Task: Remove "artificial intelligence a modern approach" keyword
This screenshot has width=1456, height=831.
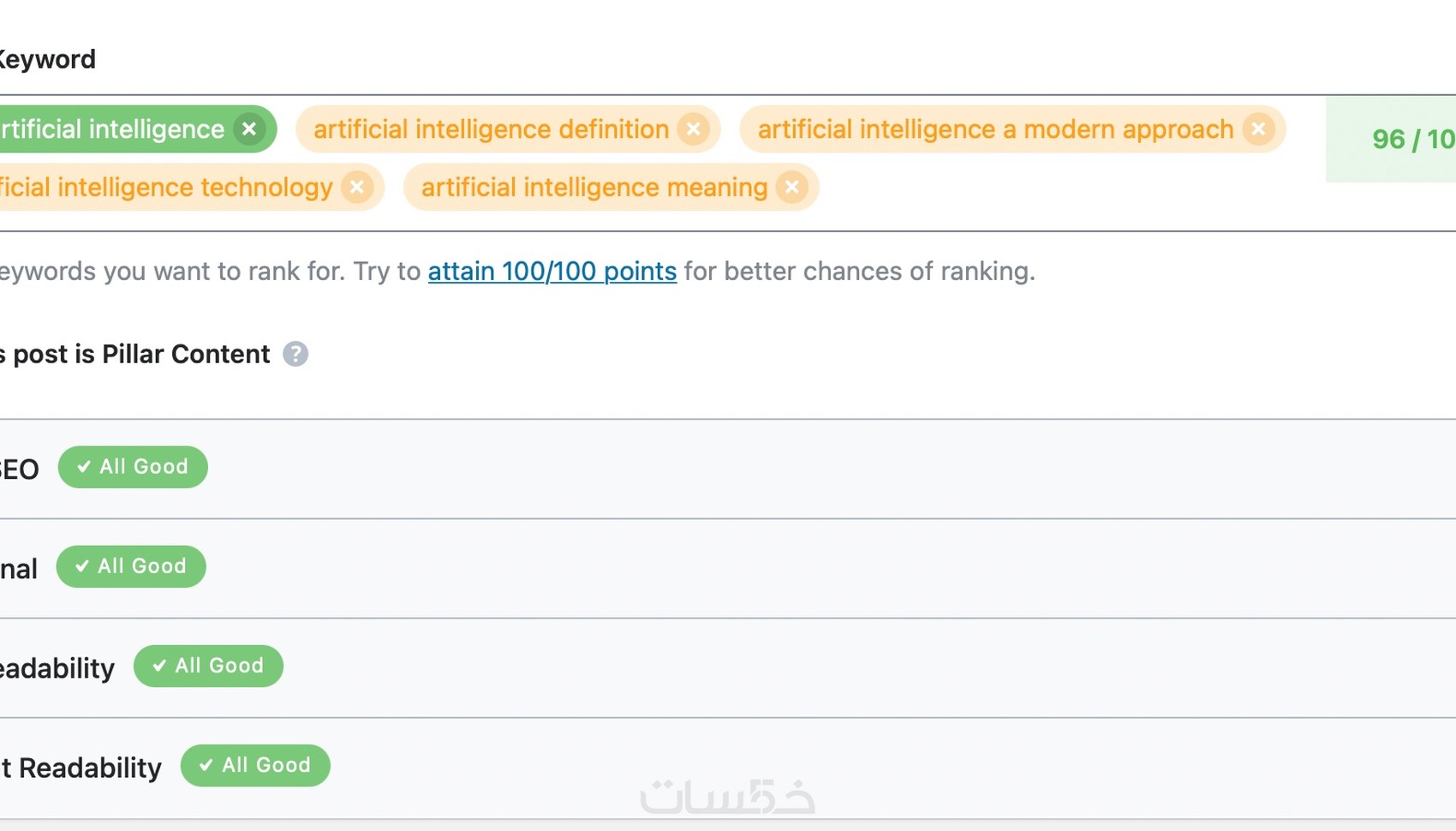Action: (1258, 129)
